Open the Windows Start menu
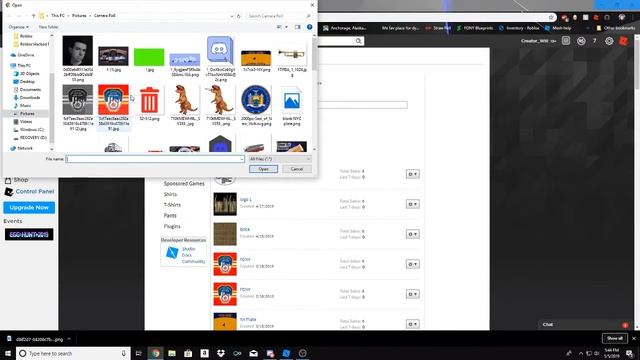 pos(8,353)
